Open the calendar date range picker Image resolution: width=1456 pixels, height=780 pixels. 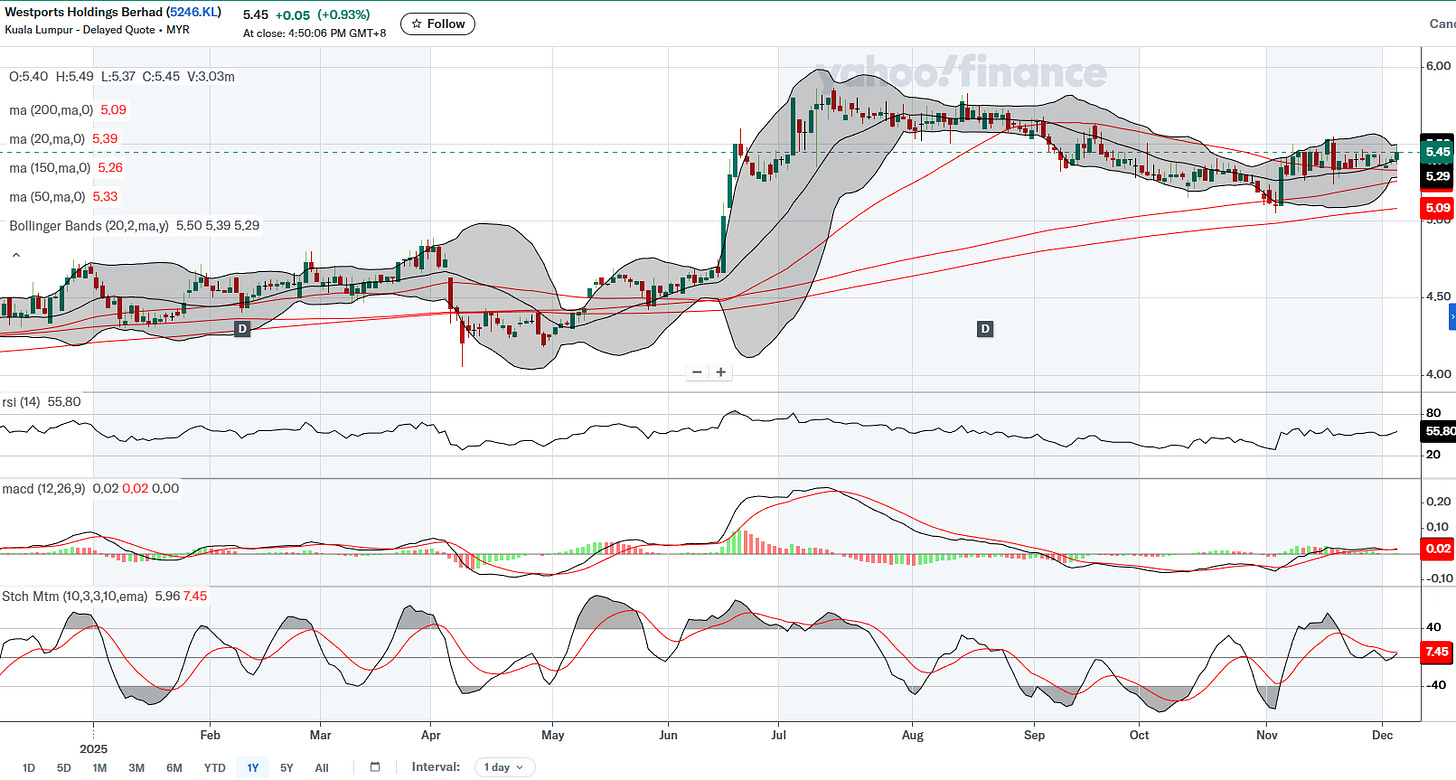(375, 767)
